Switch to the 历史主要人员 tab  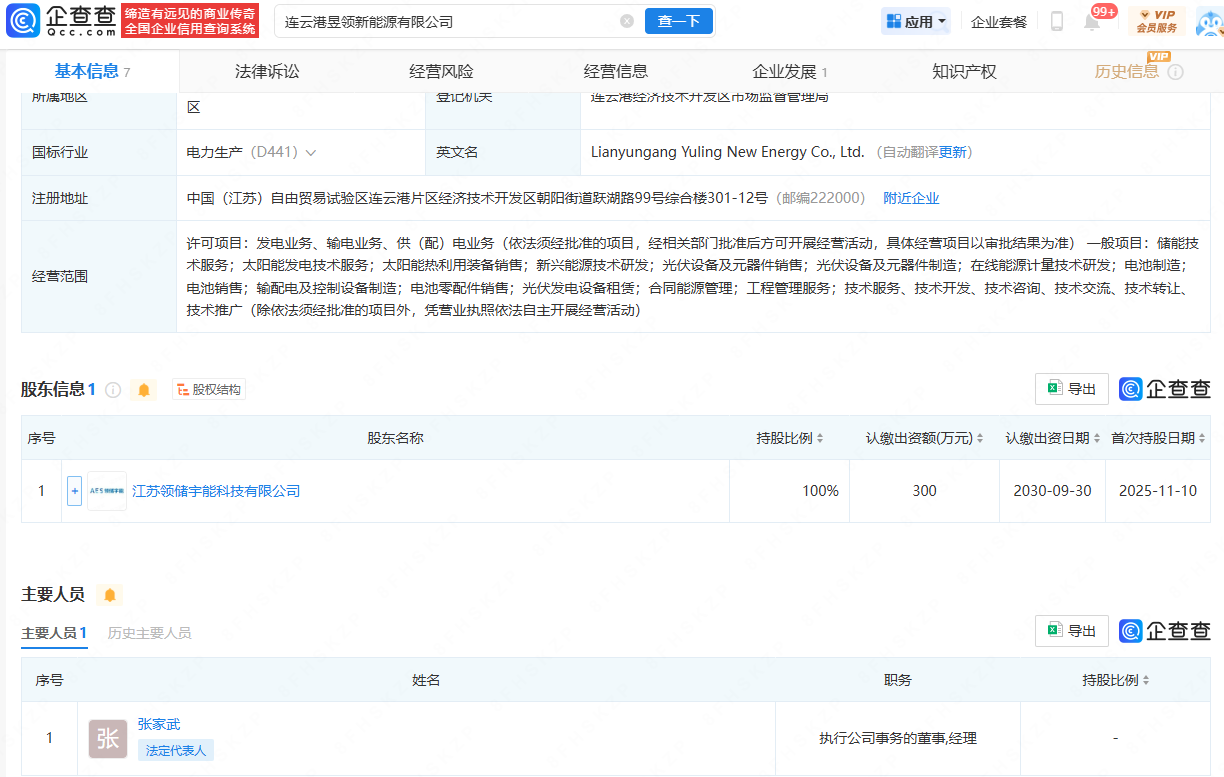149,633
